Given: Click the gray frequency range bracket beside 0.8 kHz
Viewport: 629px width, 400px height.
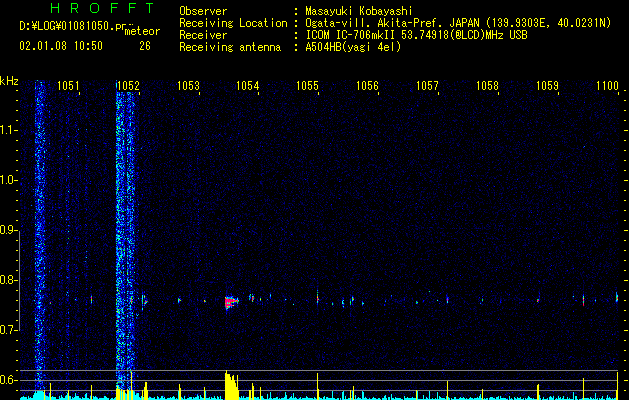Looking at the screenshot, I should pos(20,281).
